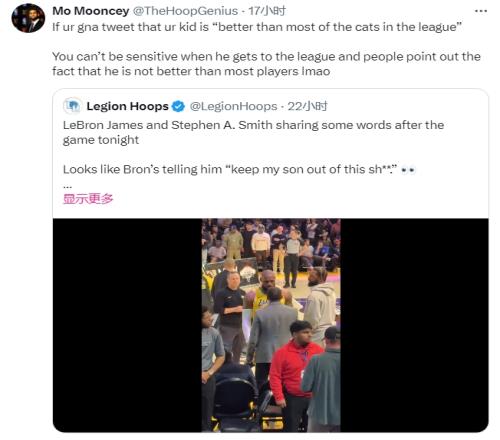Click the blue verified badge
The height and width of the screenshot is (440, 500).
[178, 106]
